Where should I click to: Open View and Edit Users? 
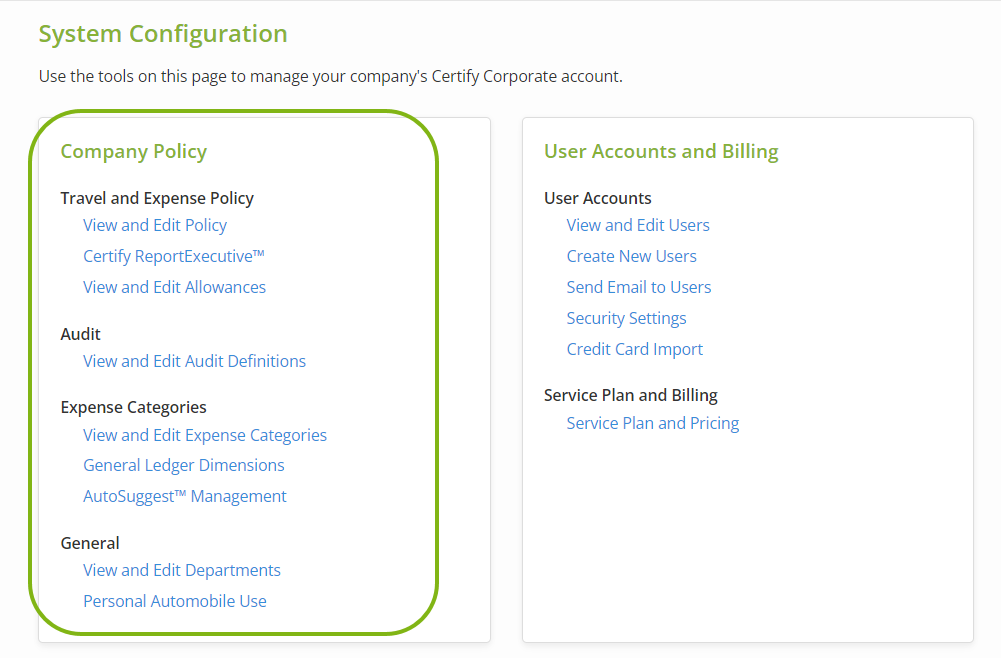point(637,225)
